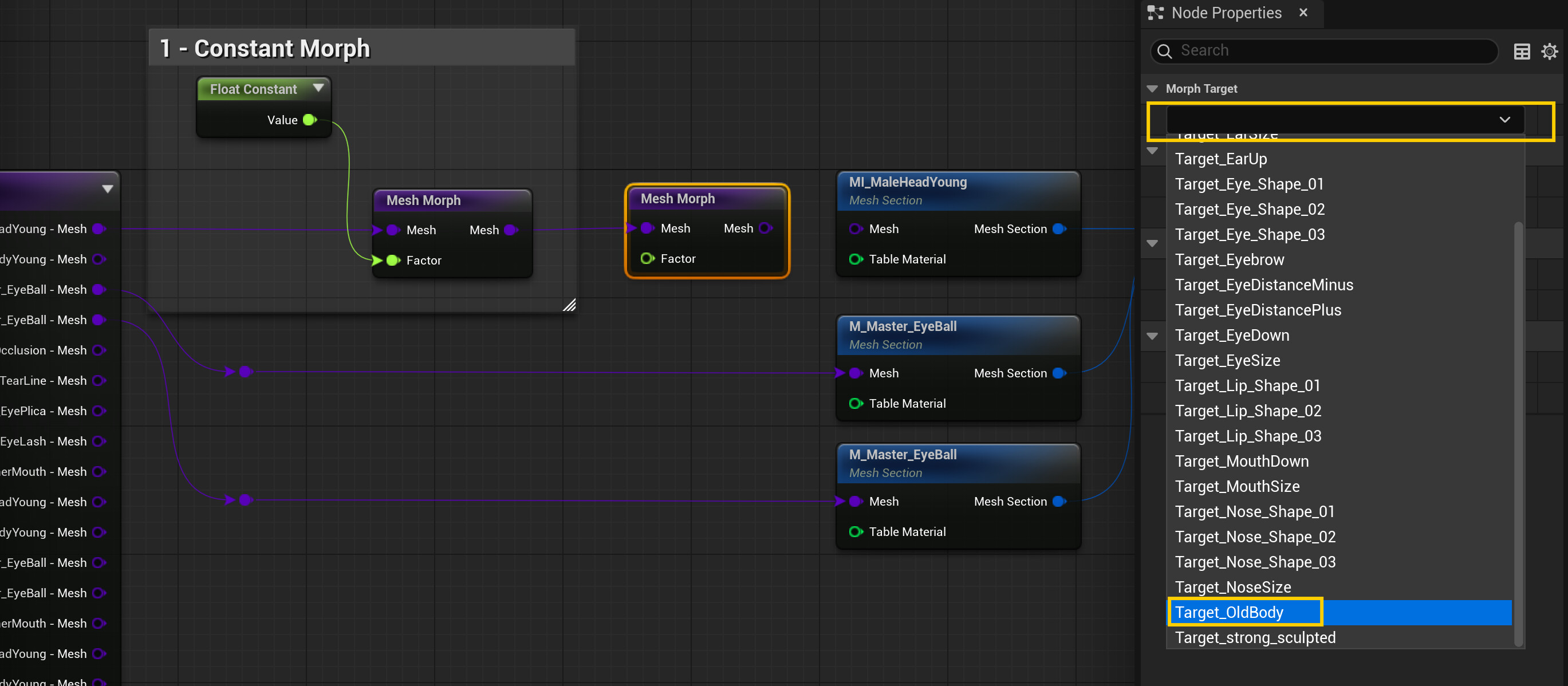The height and width of the screenshot is (686, 1568).
Task: Click the comment box resize handle
Action: tap(569, 305)
